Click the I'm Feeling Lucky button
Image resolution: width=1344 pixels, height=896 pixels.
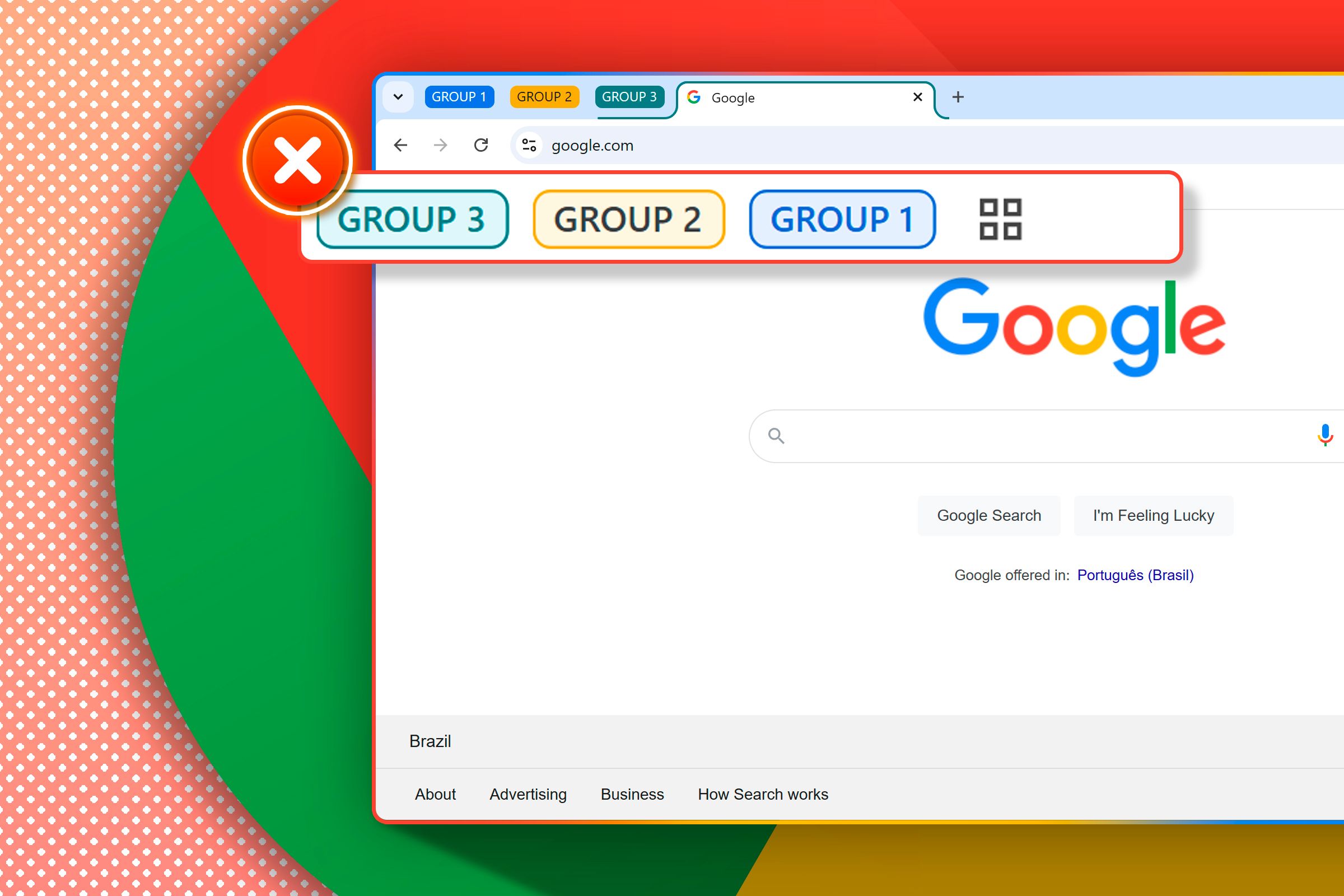[1153, 516]
